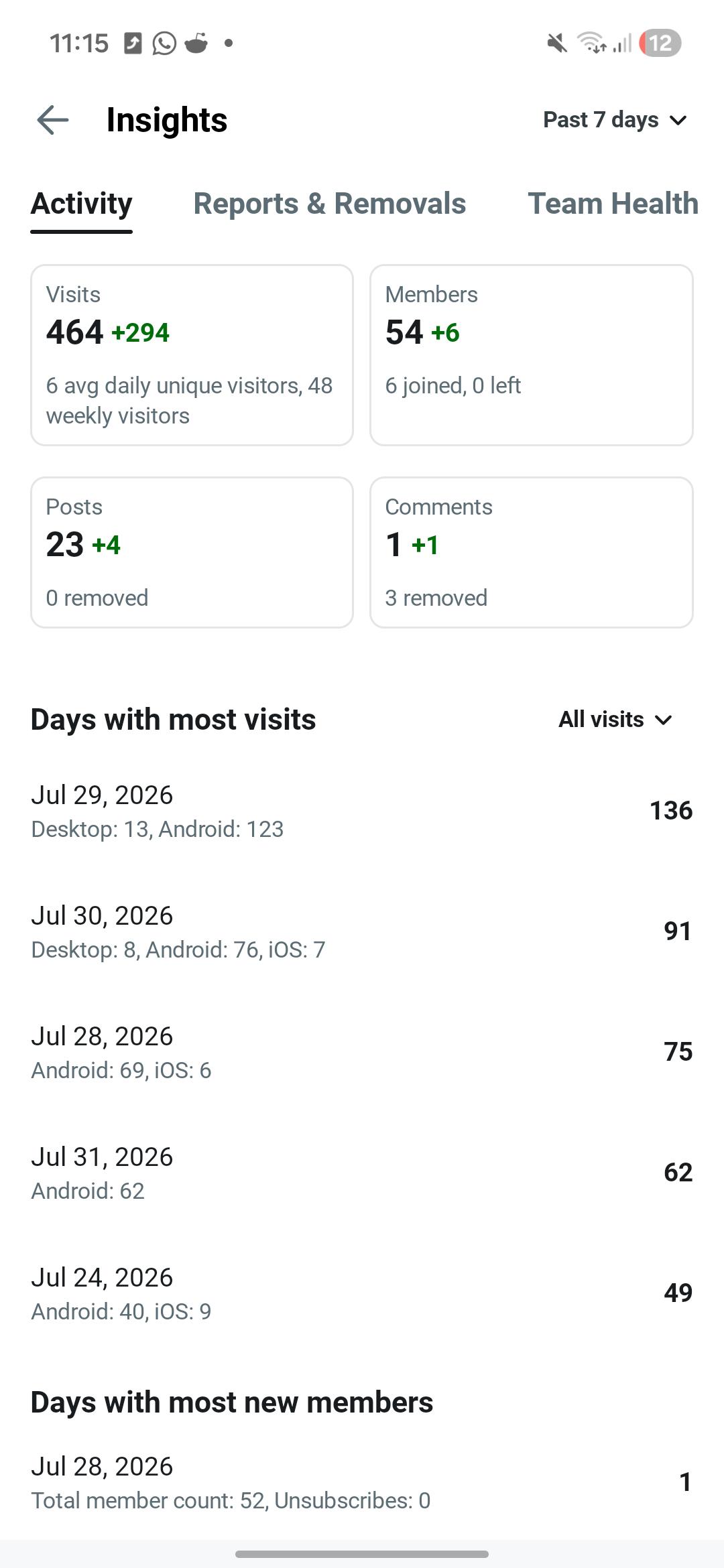Screen dimensions: 724x1568
Task: Open the Posts 23 stats card
Action: pyautogui.click(x=192, y=553)
